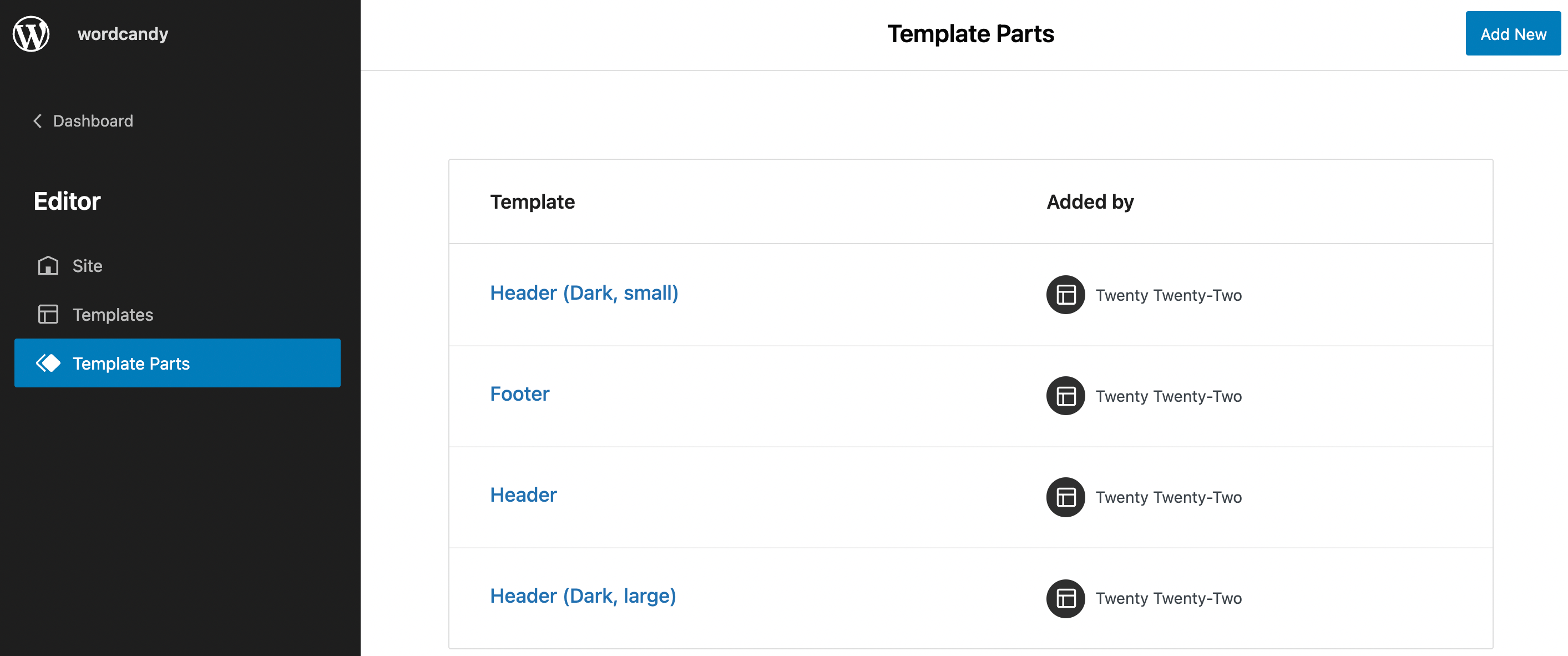Open the Header template part
1568x656 pixels.
523,495
